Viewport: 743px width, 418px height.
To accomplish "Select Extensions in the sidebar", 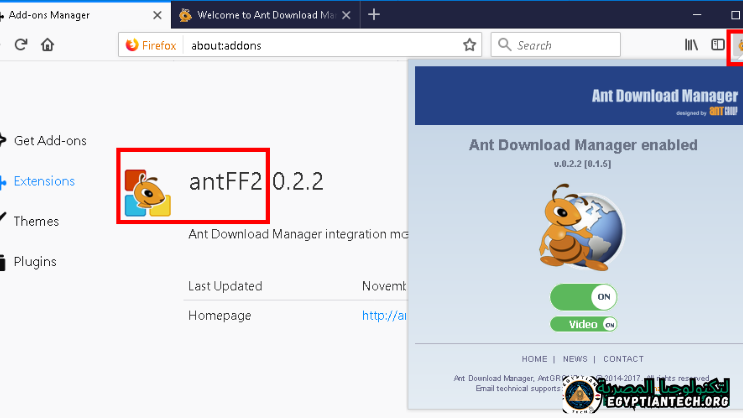I will 44,181.
